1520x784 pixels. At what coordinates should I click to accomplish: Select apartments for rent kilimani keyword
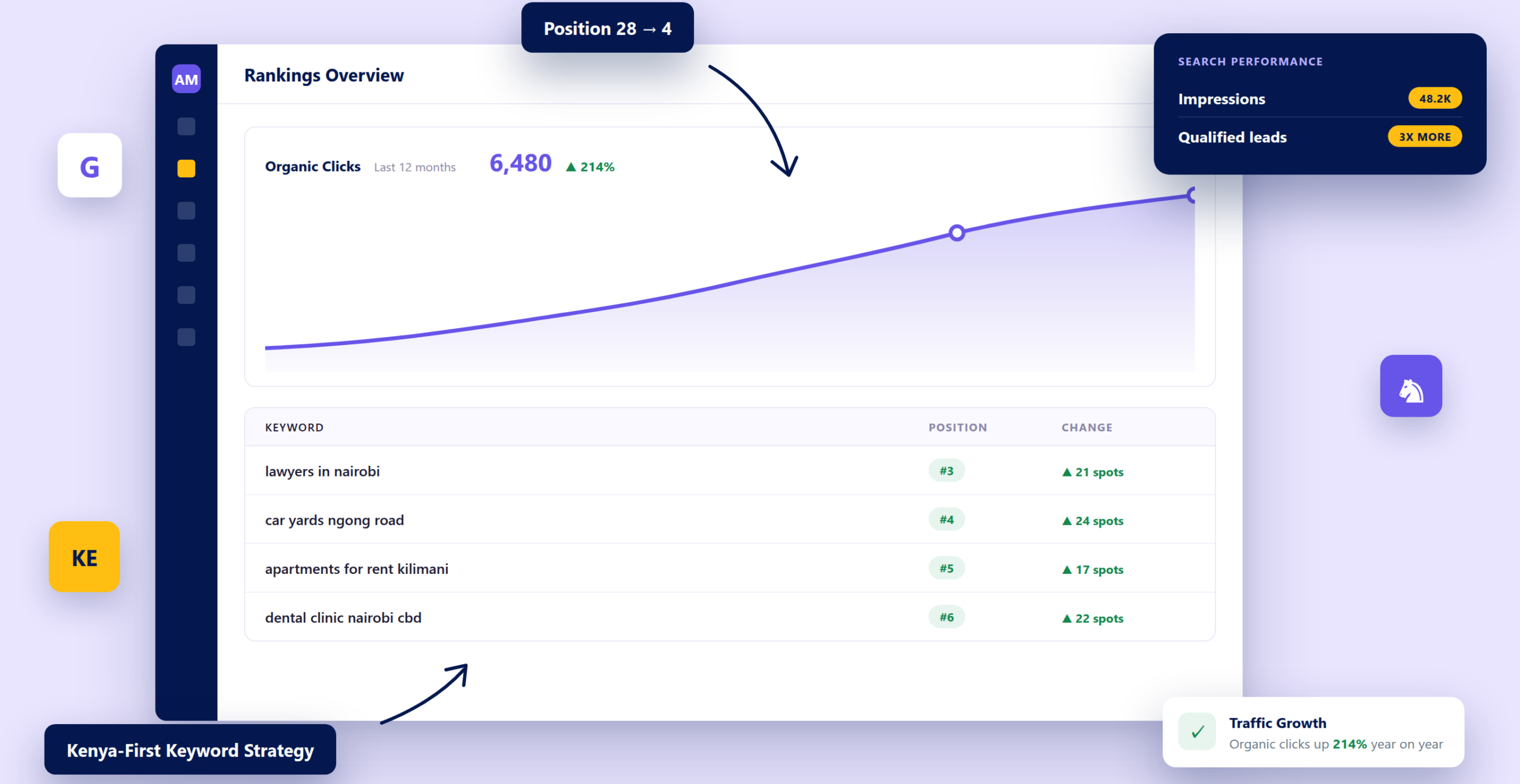(356, 569)
